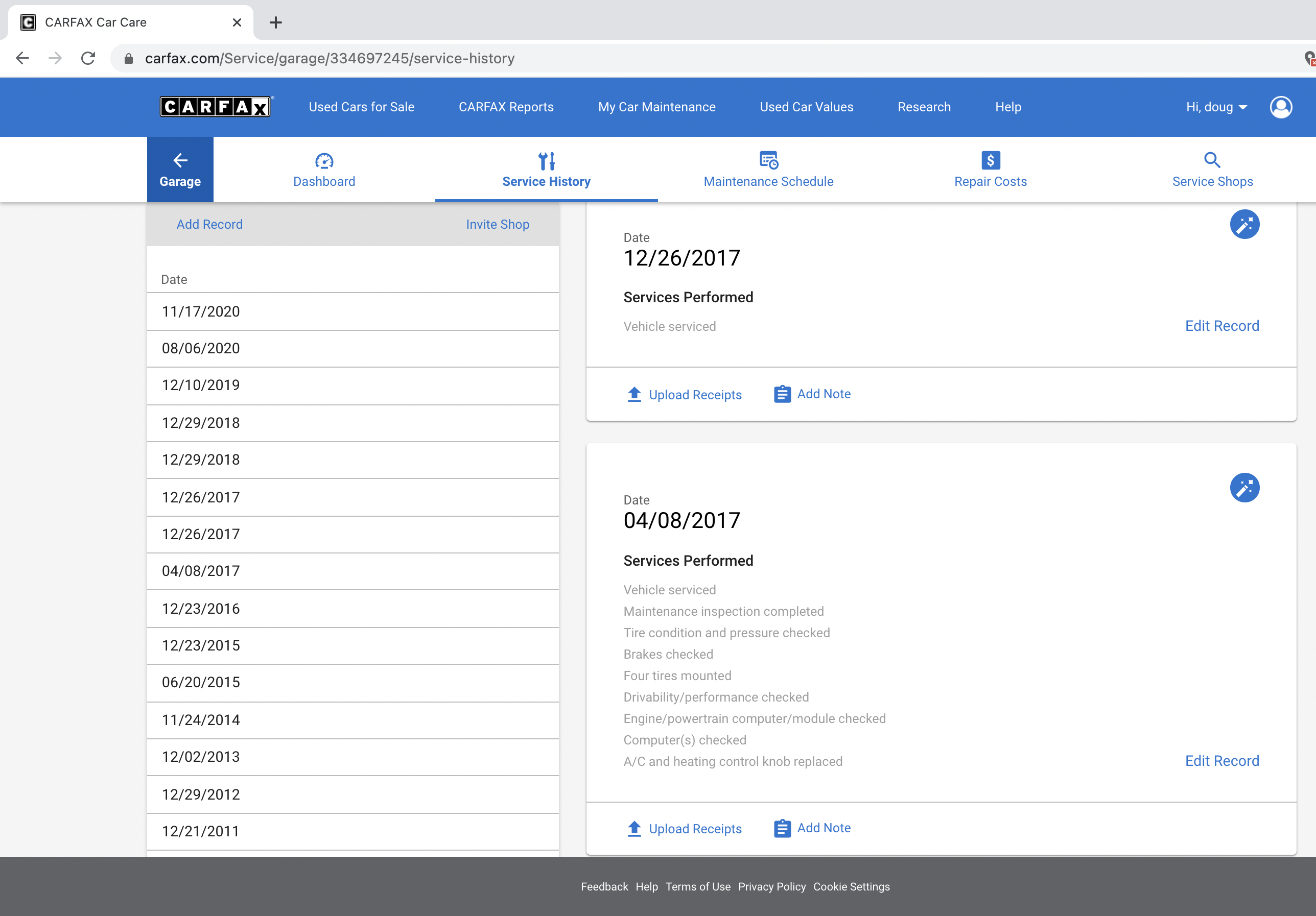Select the Service History tab label
Viewport: 1316px width, 916px height.
pos(546,182)
